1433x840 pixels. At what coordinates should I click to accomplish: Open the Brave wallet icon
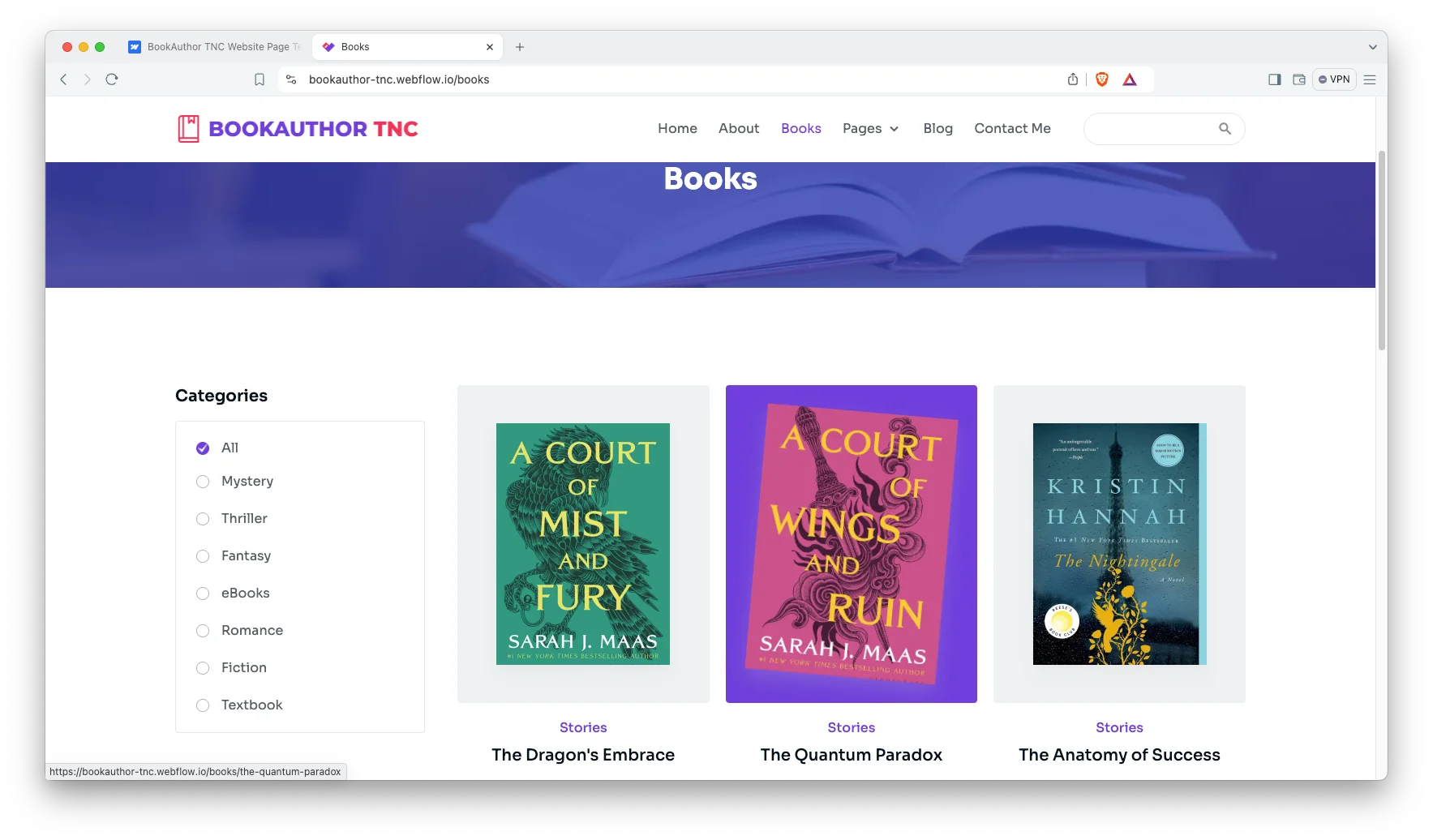1298,79
